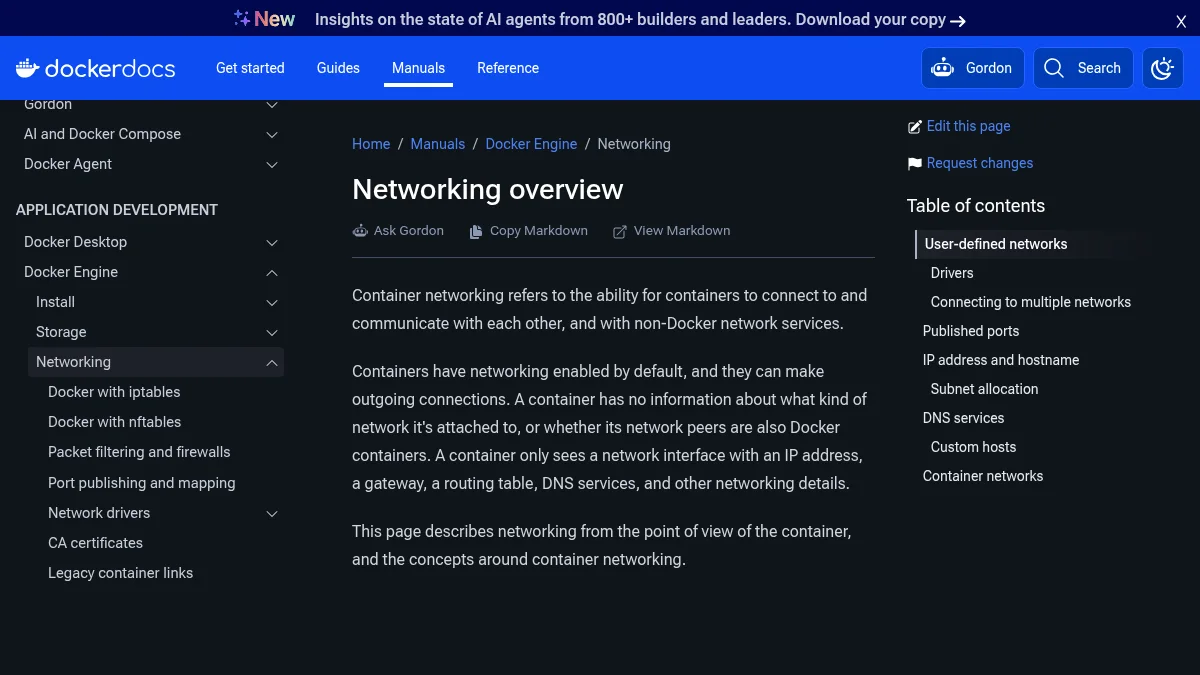
Task: Collapse the Networking section chevron
Action: click(272, 362)
